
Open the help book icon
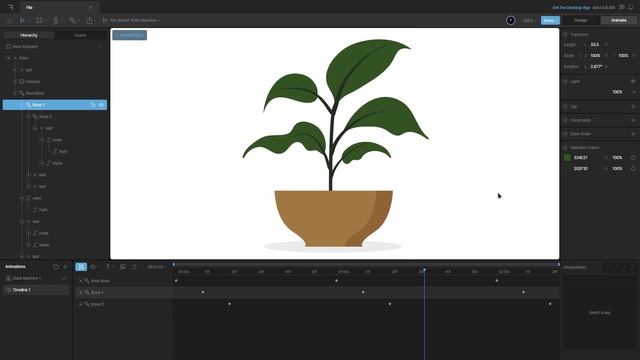pyautogui.click(x=622, y=7)
